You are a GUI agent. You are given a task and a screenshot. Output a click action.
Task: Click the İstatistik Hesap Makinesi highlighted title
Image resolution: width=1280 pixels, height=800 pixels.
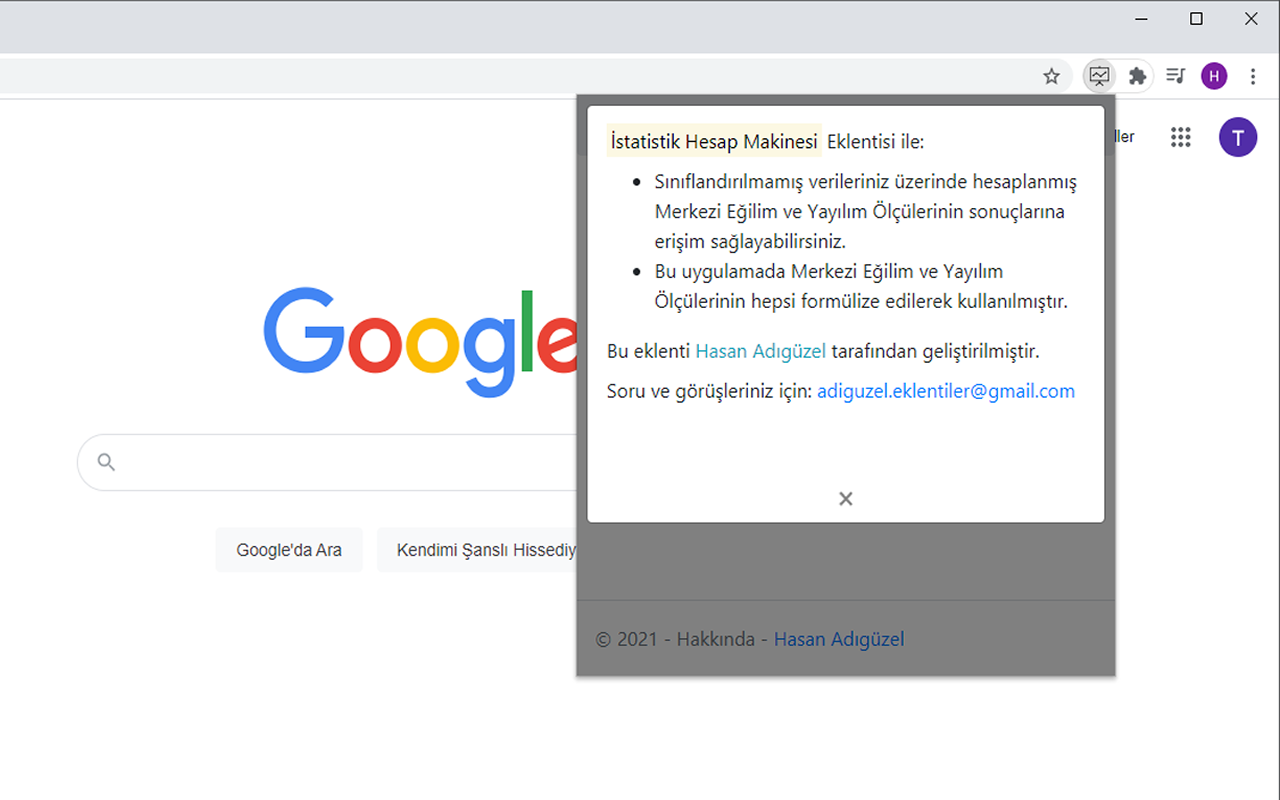click(x=714, y=142)
